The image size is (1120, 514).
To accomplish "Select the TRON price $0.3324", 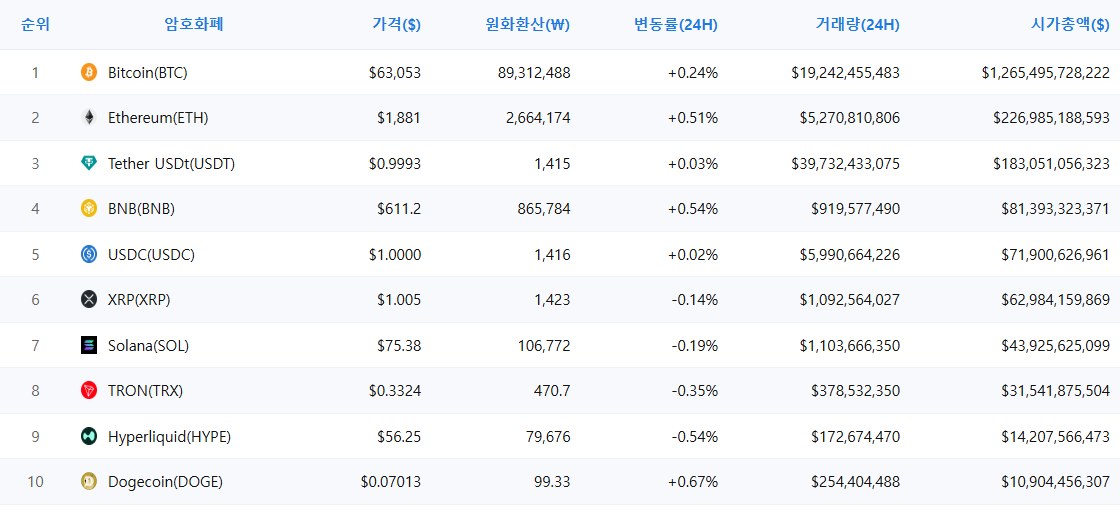I will [395, 390].
